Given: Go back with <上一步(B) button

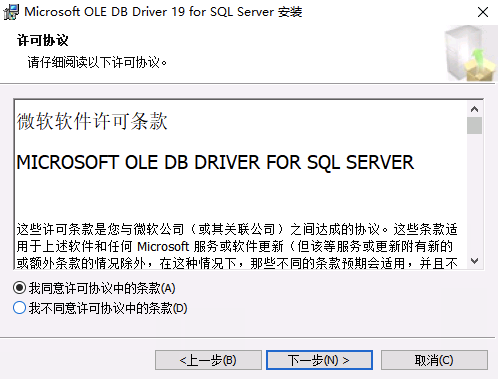Looking at the screenshot, I should (x=208, y=360).
